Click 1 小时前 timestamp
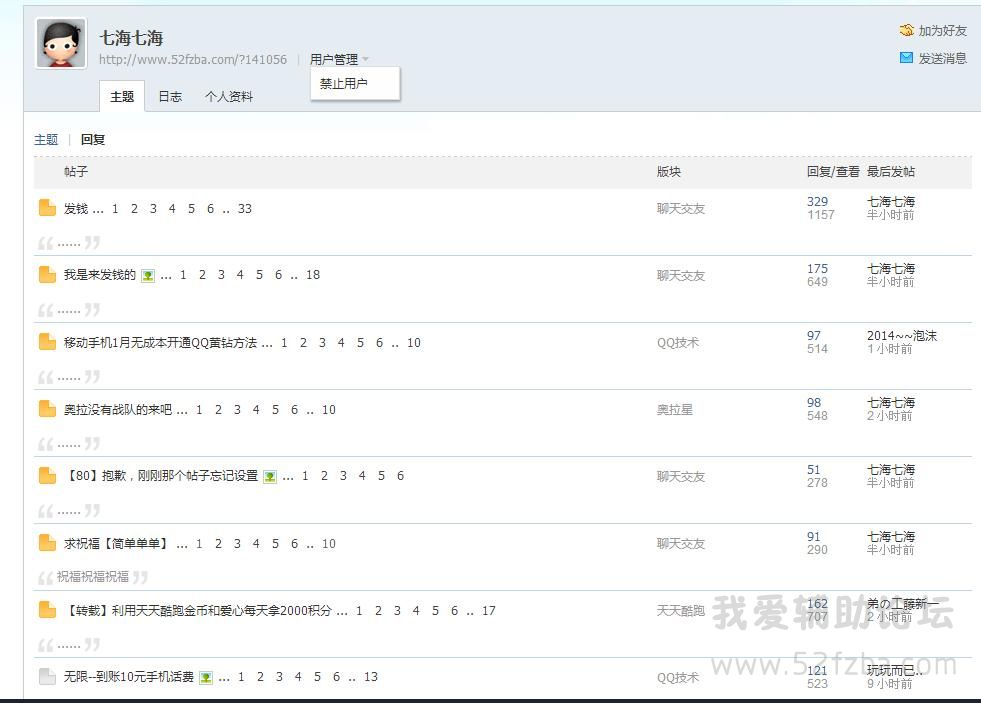This screenshot has width=981, height=703. pos(890,349)
